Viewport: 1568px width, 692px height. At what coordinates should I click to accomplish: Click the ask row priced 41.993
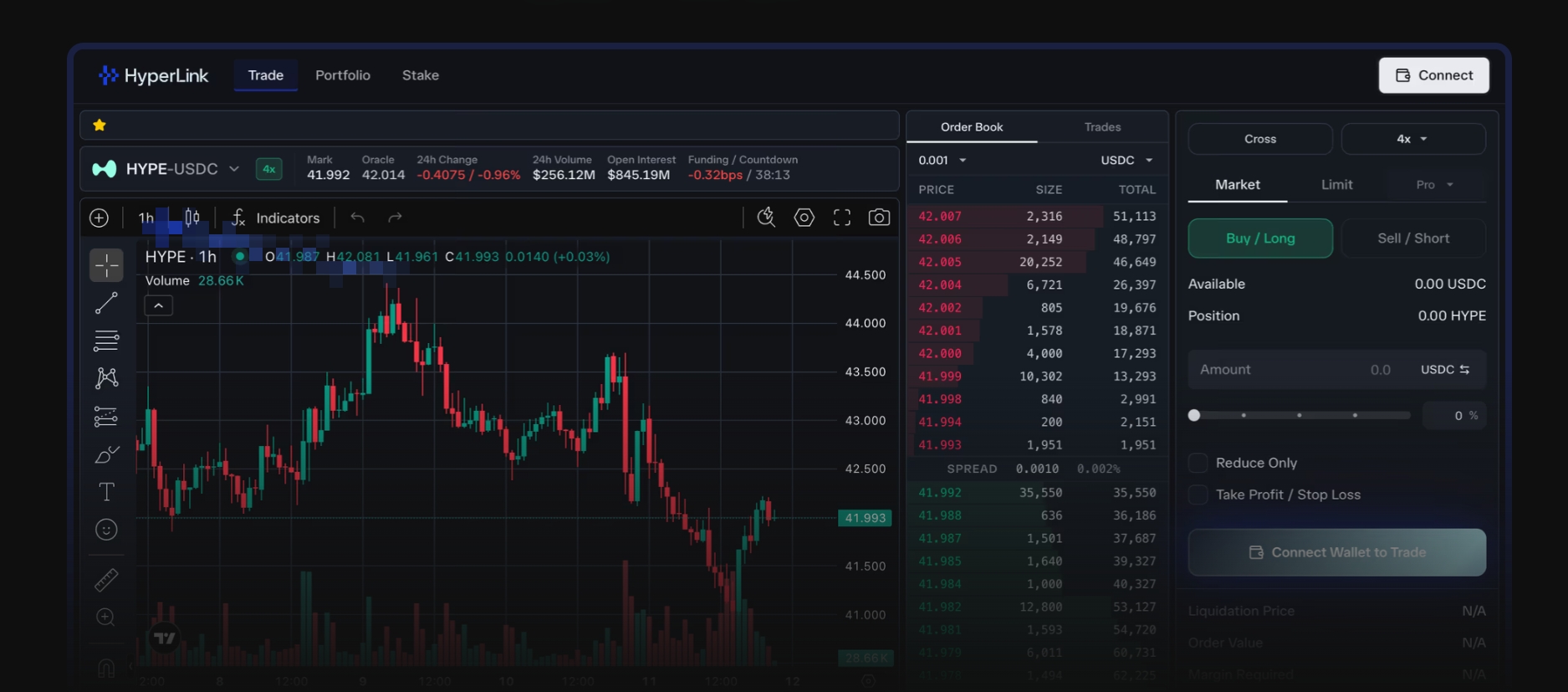pos(1037,445)
